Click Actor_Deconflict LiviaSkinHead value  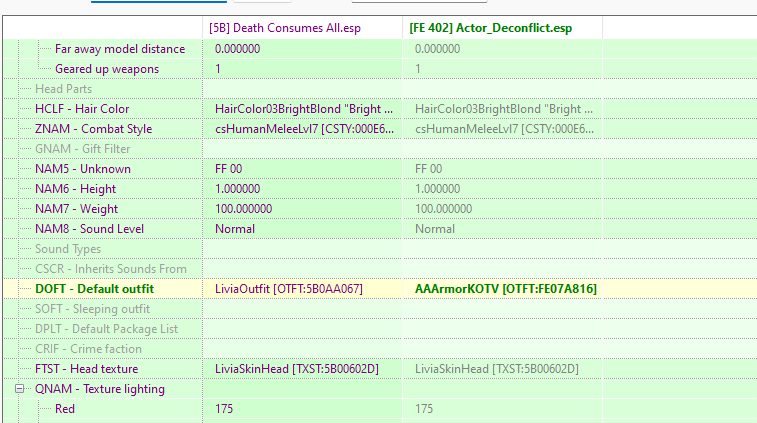click(502, 369)
